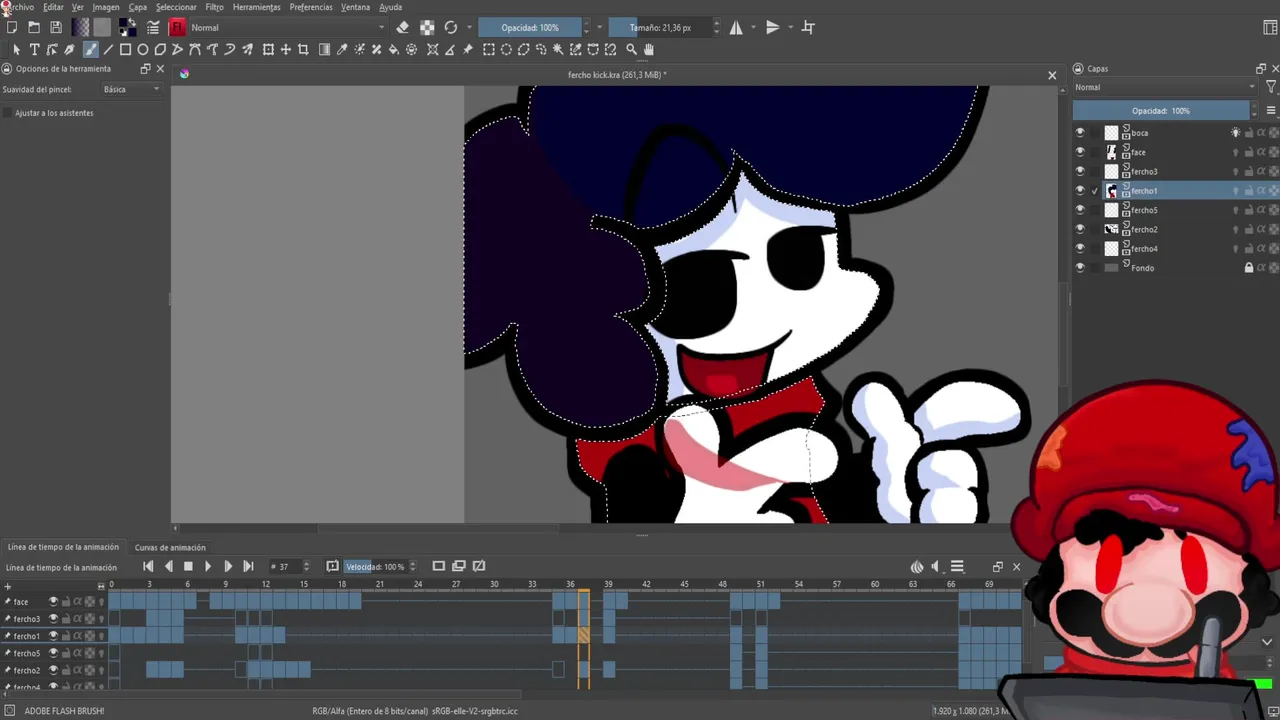Click frame 39 marker in timeline ruler
The image size is (1280, 720).
608,584
